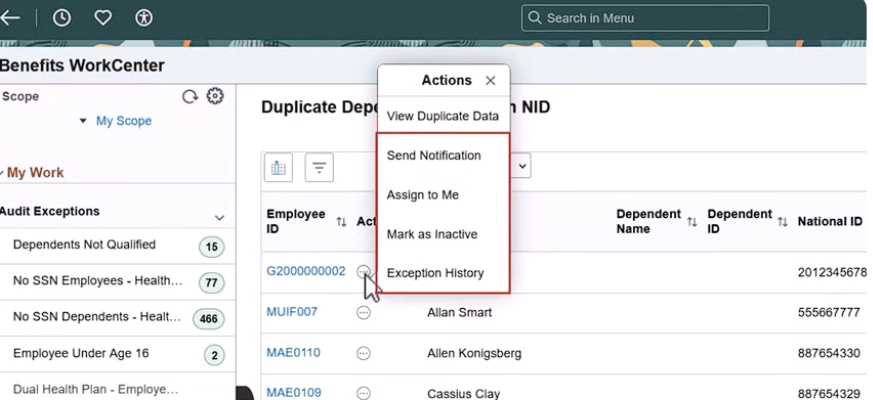Expand the My Scope triangle
Image resolution: width=873 pixels, height=400 pixels.
(83, 121)
